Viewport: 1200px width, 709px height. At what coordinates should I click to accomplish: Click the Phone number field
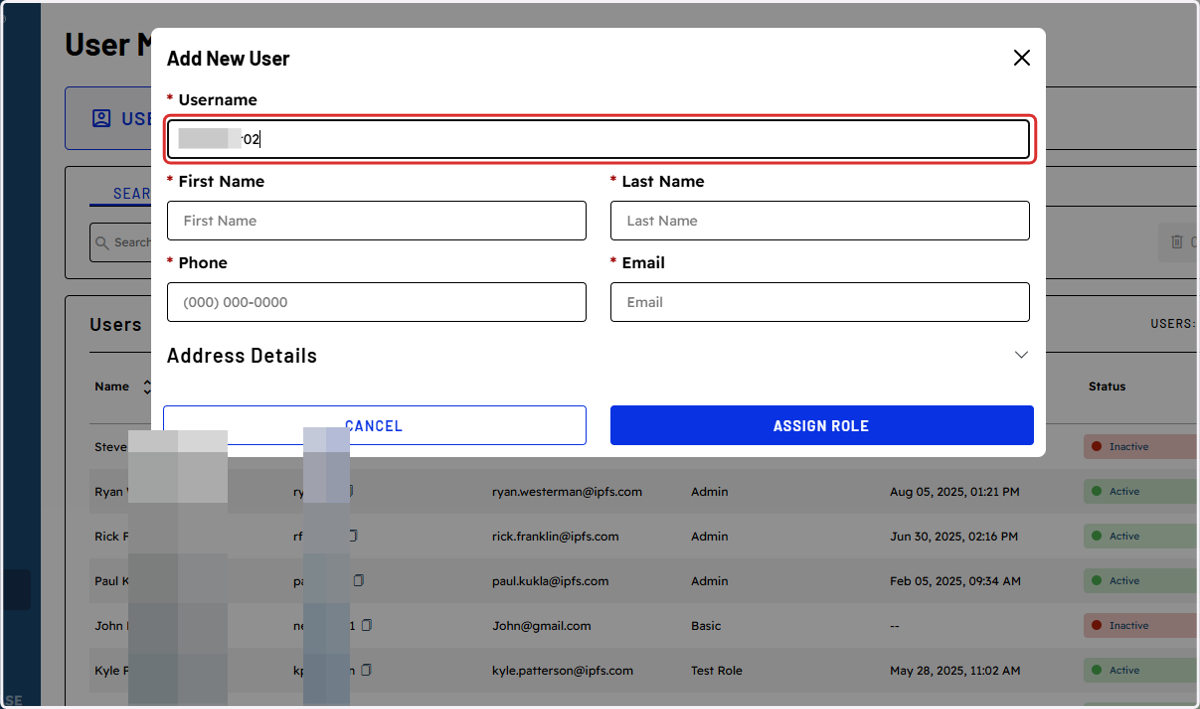click(x=377, y=302)
